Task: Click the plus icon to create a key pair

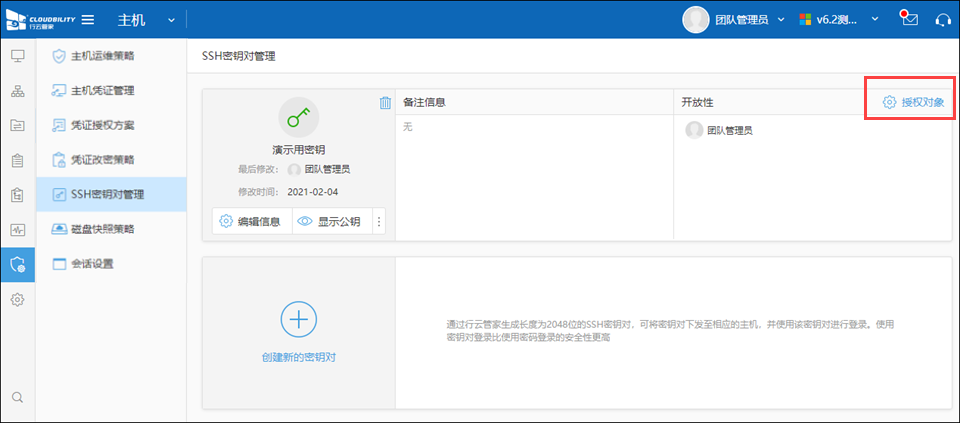Action: pyautogui.click(x=297, y=320)
